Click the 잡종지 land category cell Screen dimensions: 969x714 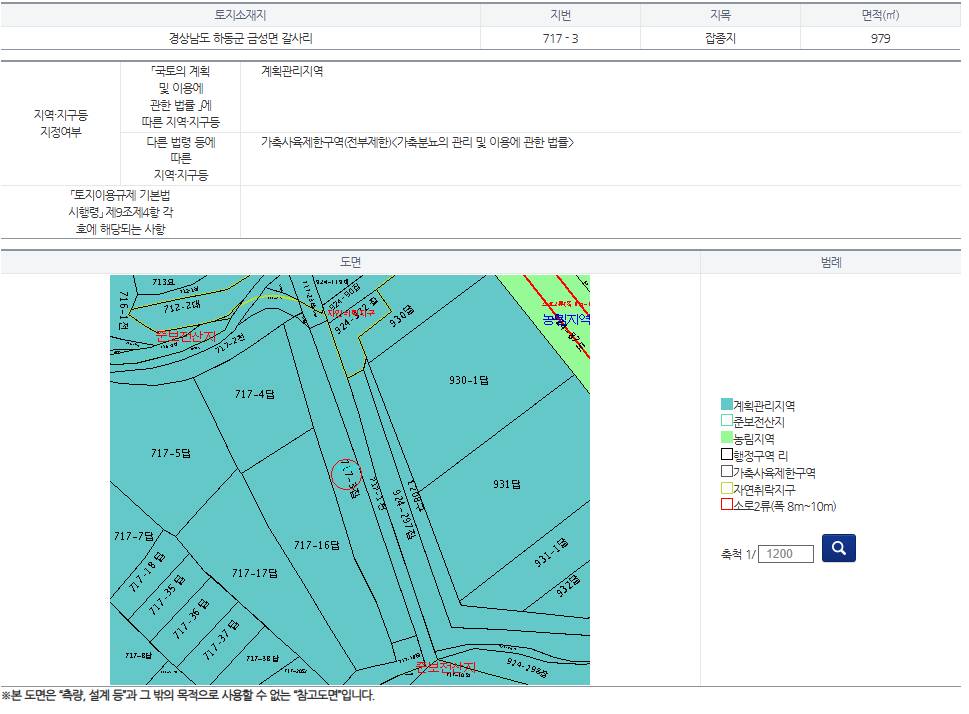(x=721, y=38)
